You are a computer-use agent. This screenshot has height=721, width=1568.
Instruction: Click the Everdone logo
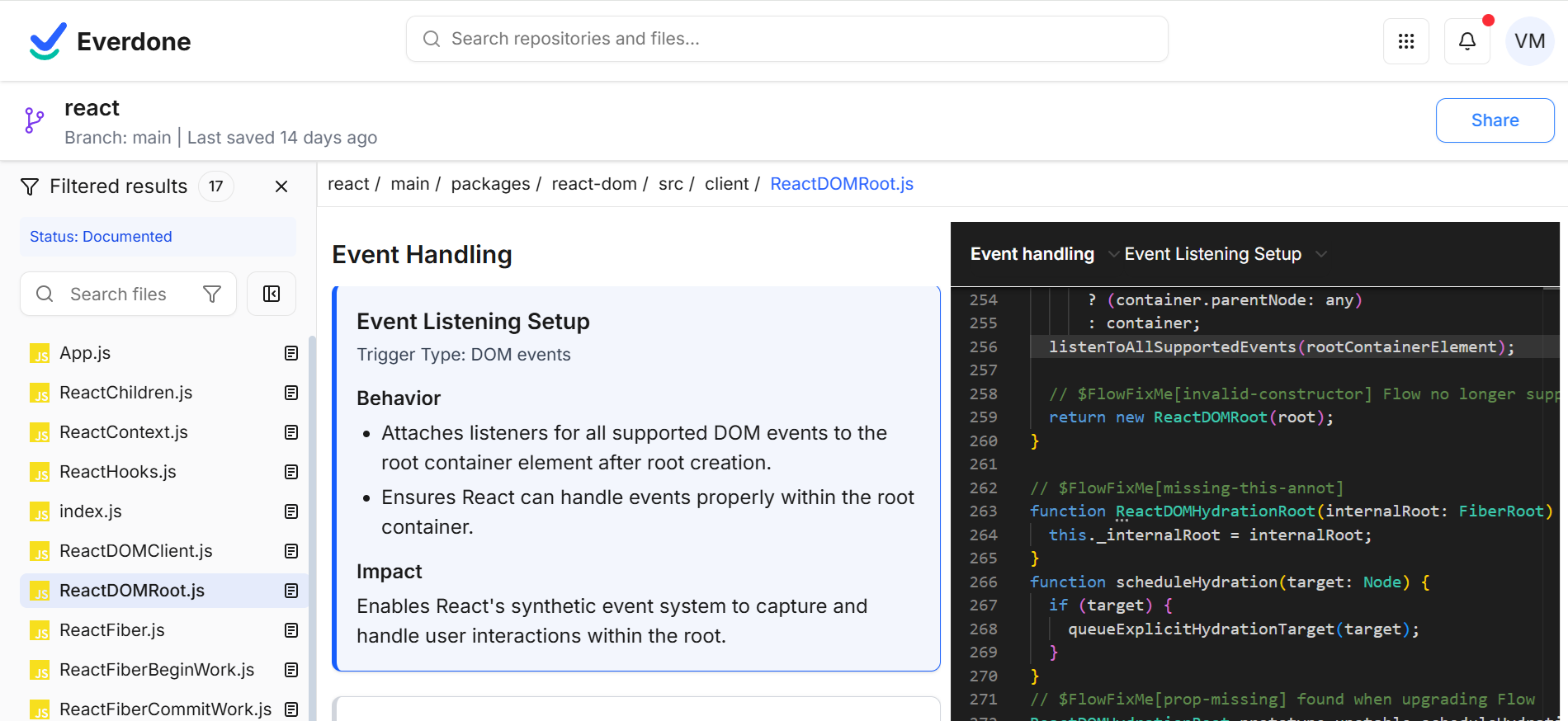click(x=110, y=41)
